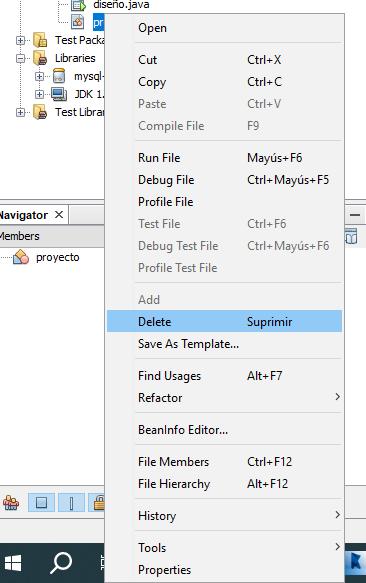Click the Windows Start button
The height and width of the screenshot is (583, 366).
[13, 563]
